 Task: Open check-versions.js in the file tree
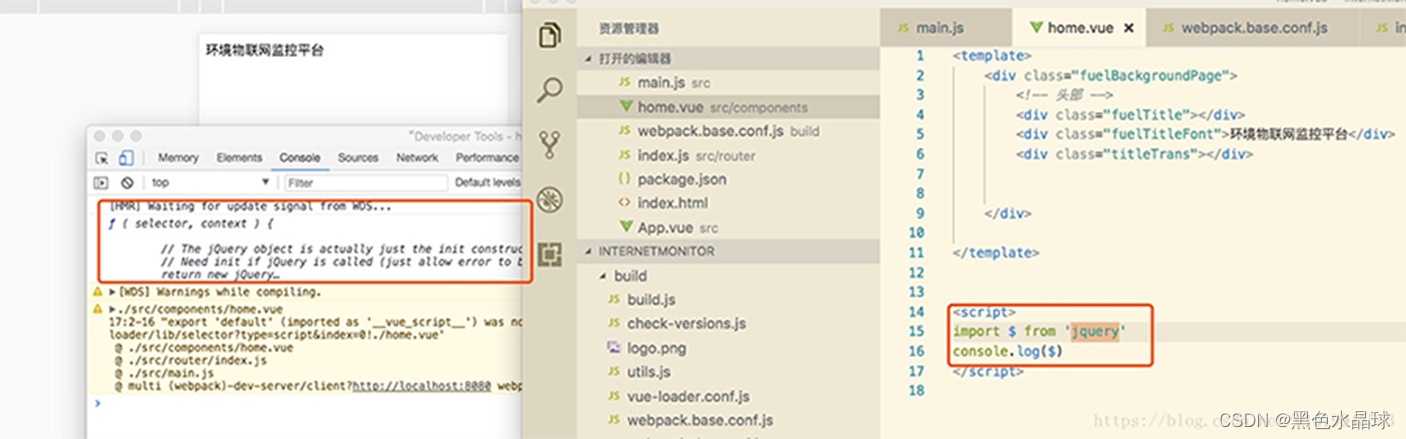pos(729,323)
